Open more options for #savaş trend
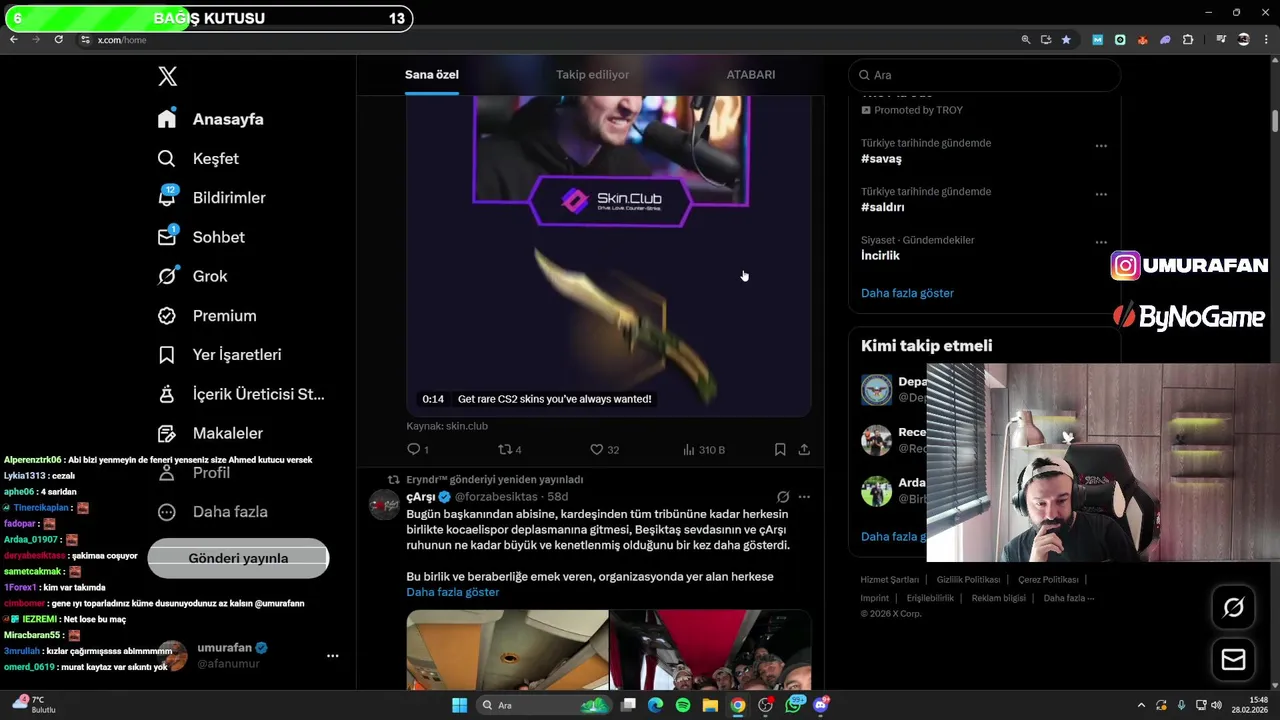Image resolution: width=1280 pixels, height=720 pixels. [1101, 146]
